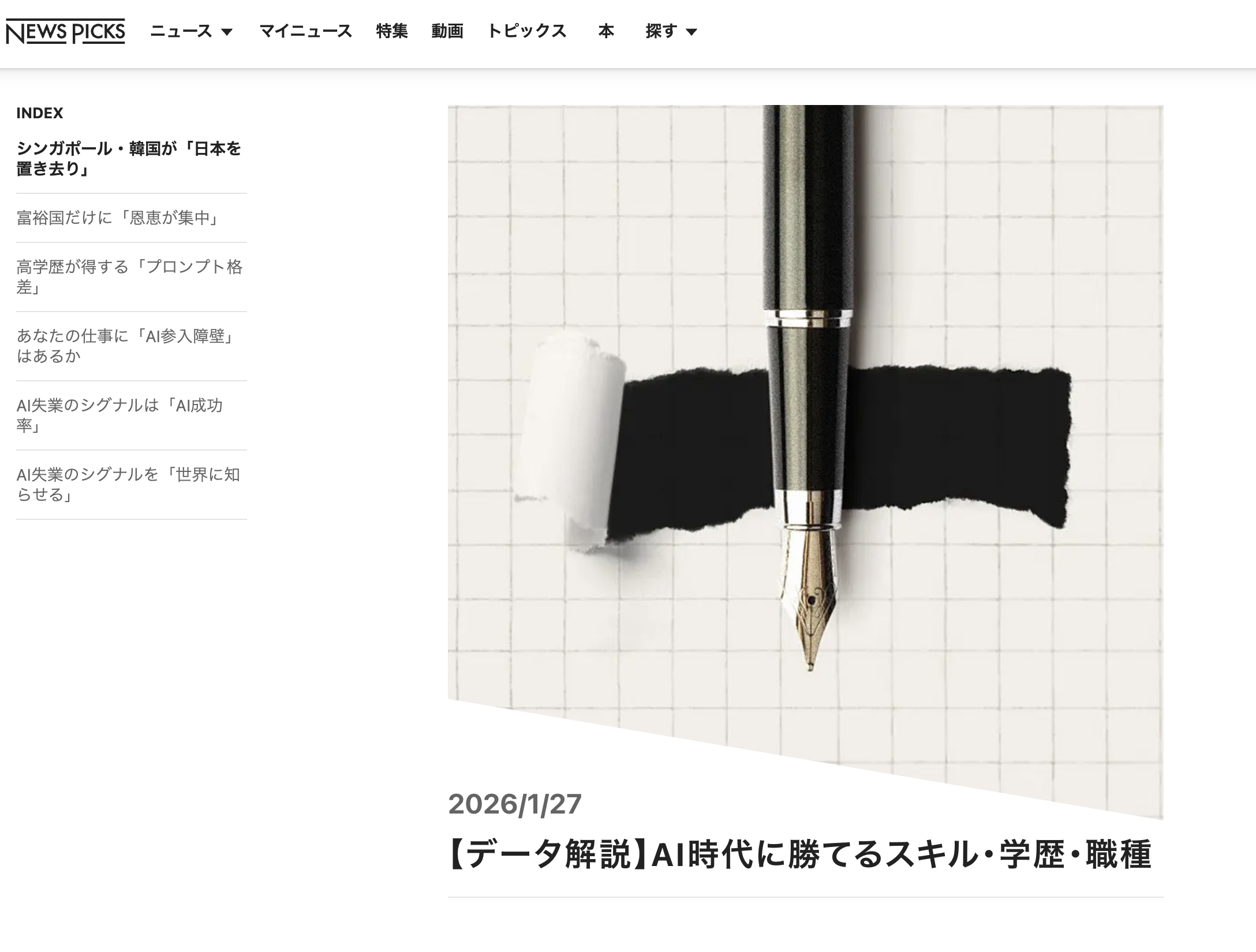Jump to シンガポール・韓国が「日本を置き去り」 section
The width and height of the screenshot is (1256, 952).
point(129,159)
